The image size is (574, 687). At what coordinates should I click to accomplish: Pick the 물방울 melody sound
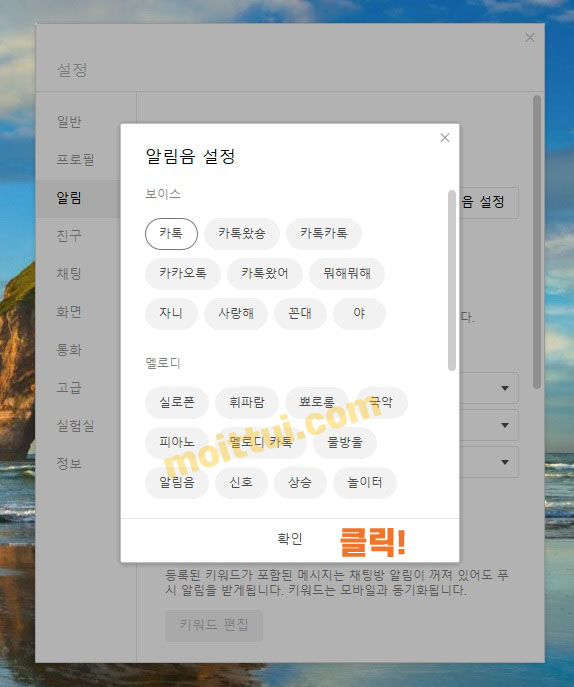coord(345,443)
